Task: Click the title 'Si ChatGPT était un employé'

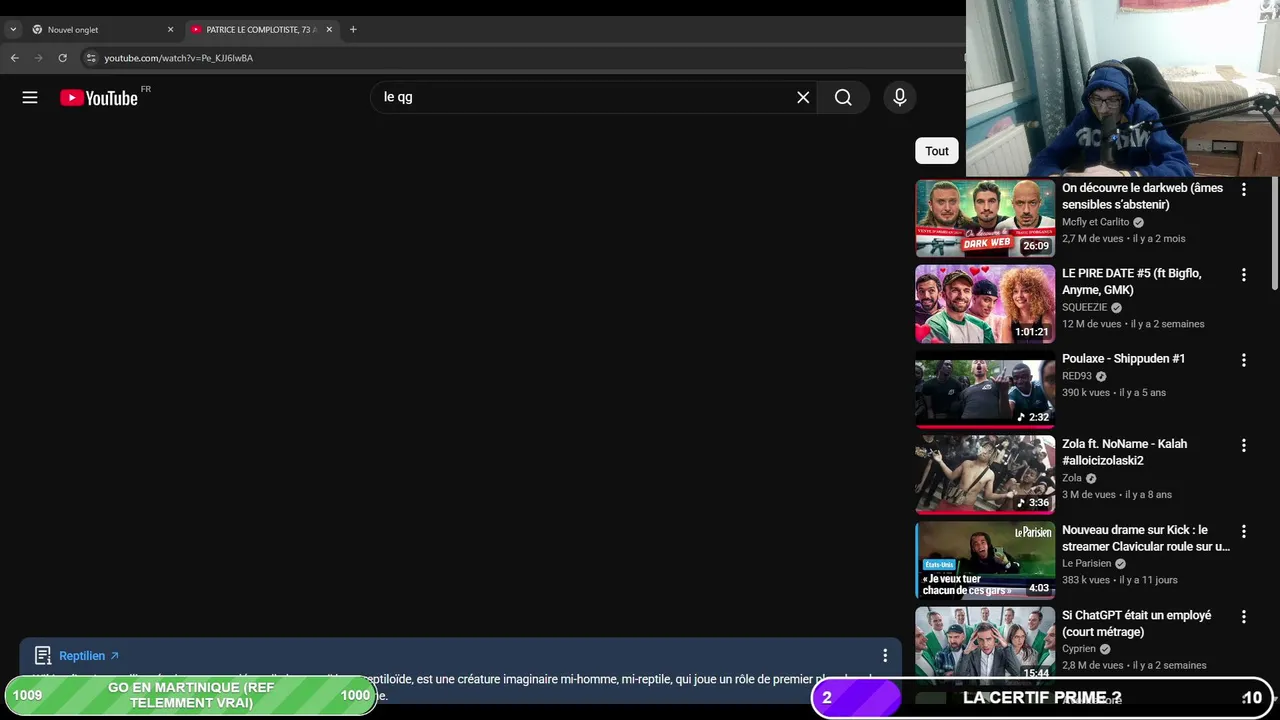Action: click(x=1136, y=623)
